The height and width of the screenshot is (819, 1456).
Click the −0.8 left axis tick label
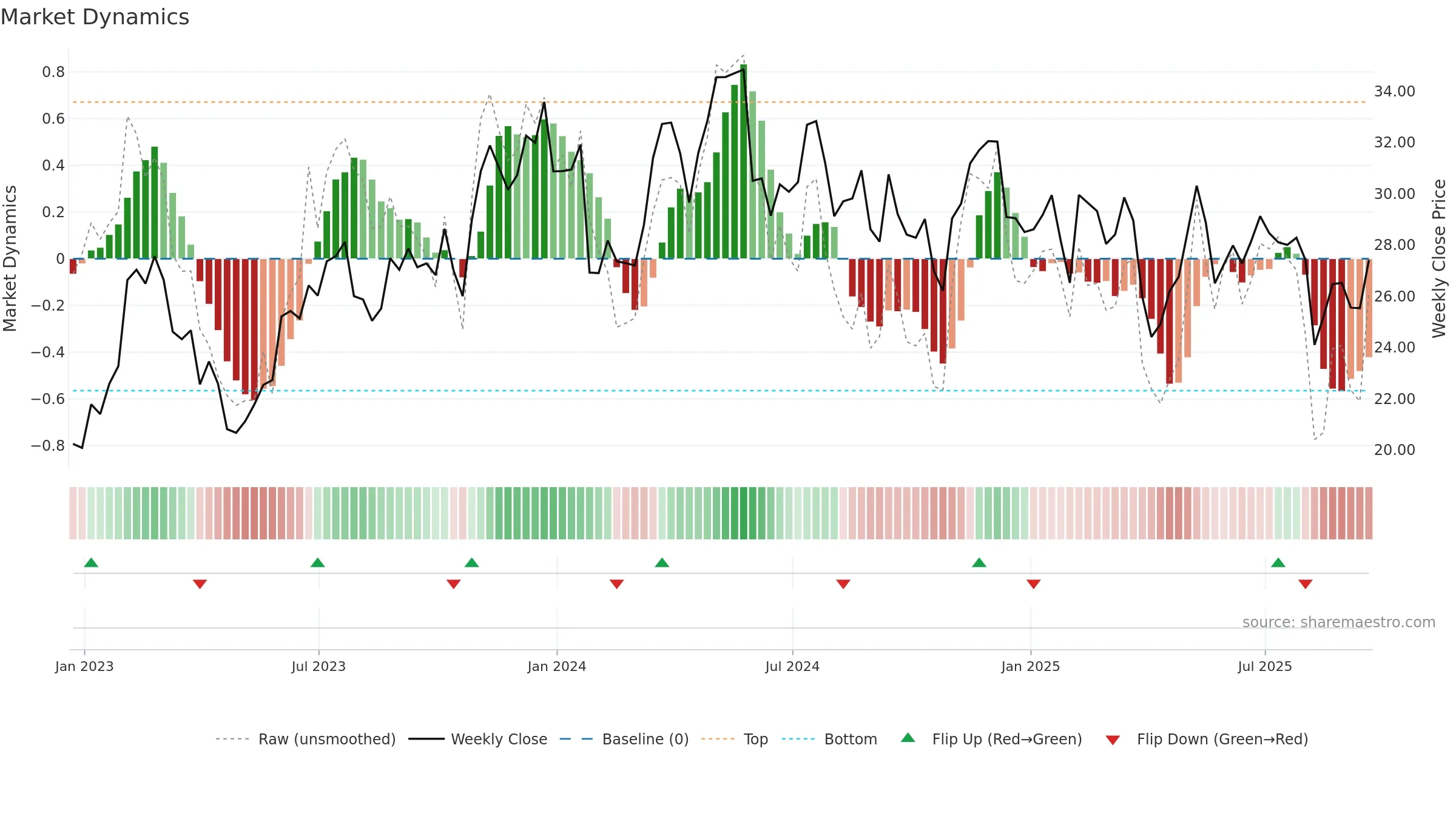point(48,445)
